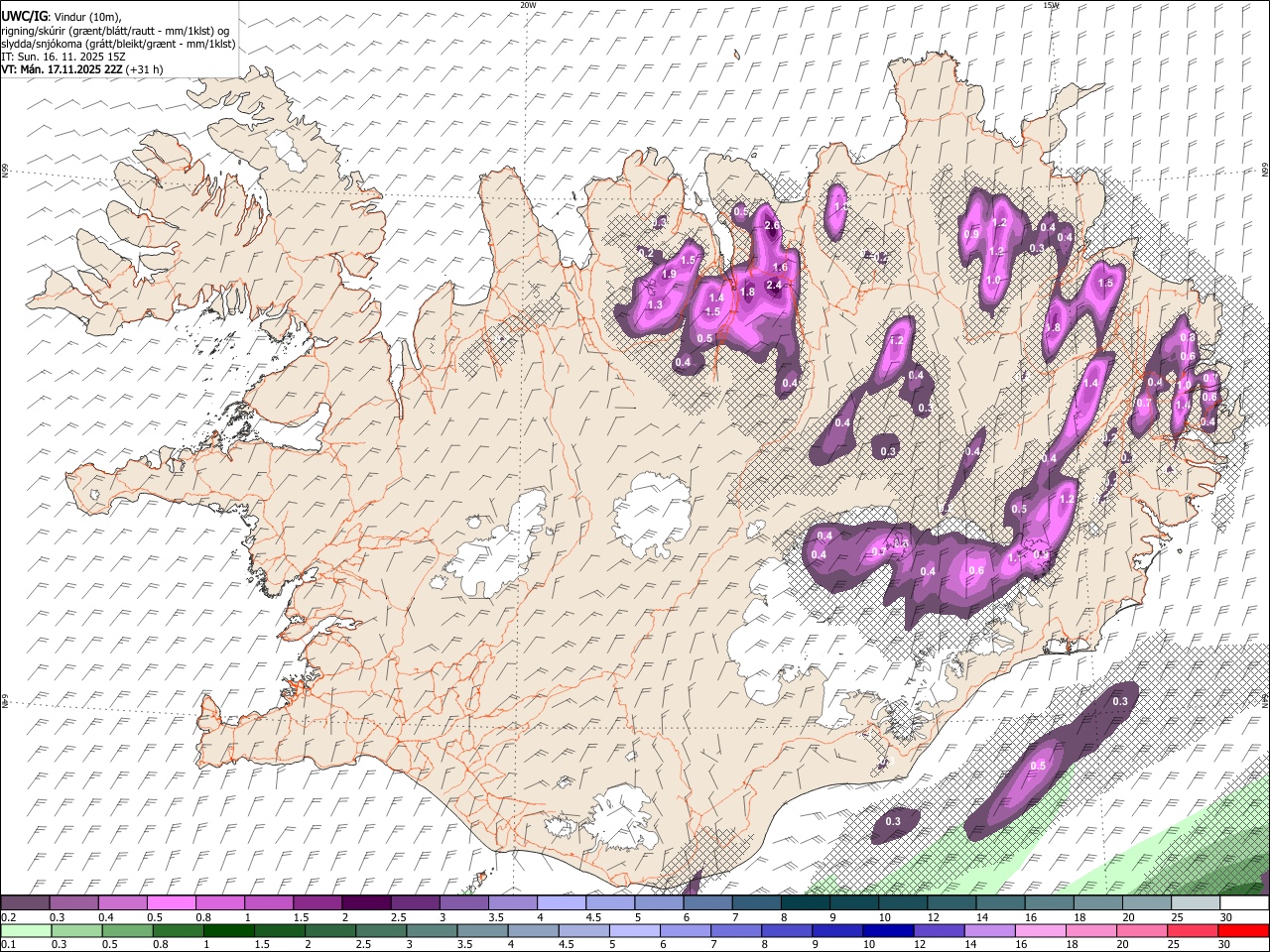This screenshot has height=952, width=1270.
Task: Select the 1.6 snowfall value on the map
Action: (x=780, y=268)
